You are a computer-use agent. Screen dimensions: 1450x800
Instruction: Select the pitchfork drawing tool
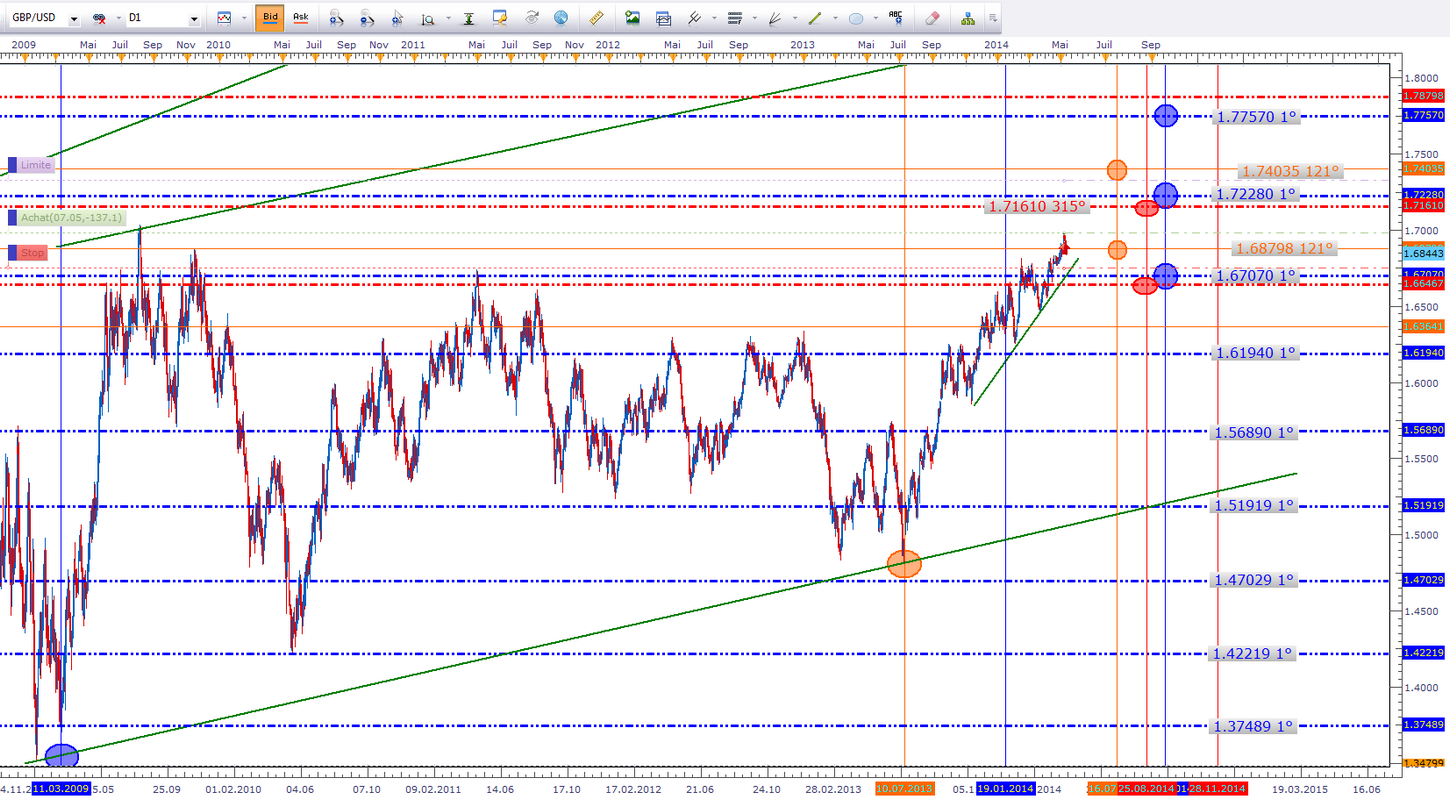click(693, 18)
